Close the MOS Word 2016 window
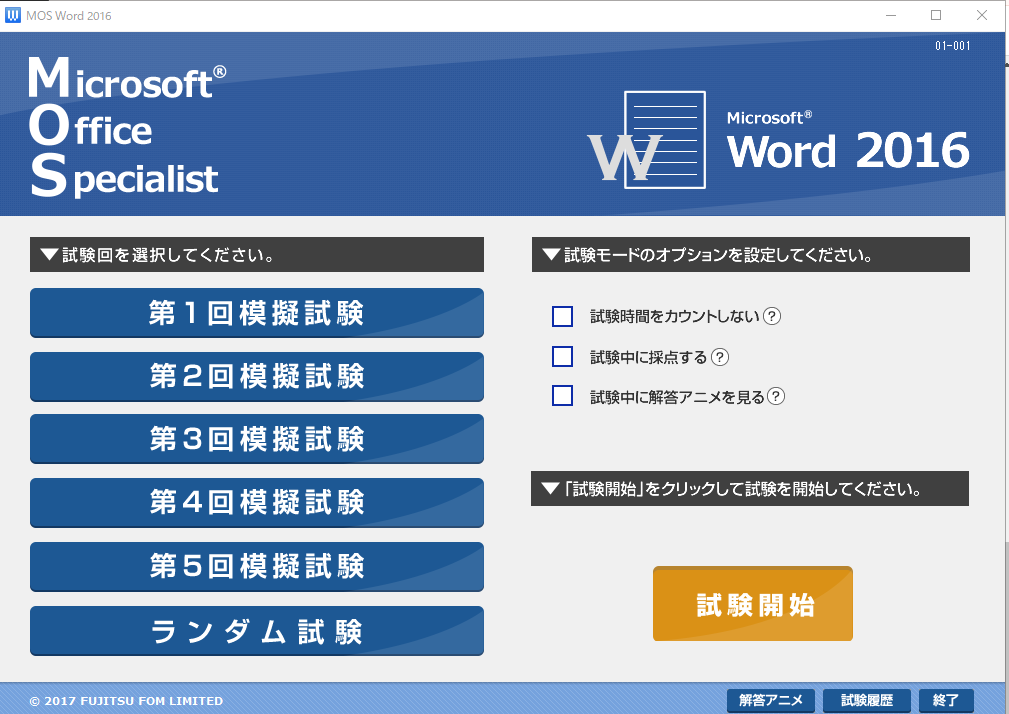The image size is (1009, 714). coord(982,15)
